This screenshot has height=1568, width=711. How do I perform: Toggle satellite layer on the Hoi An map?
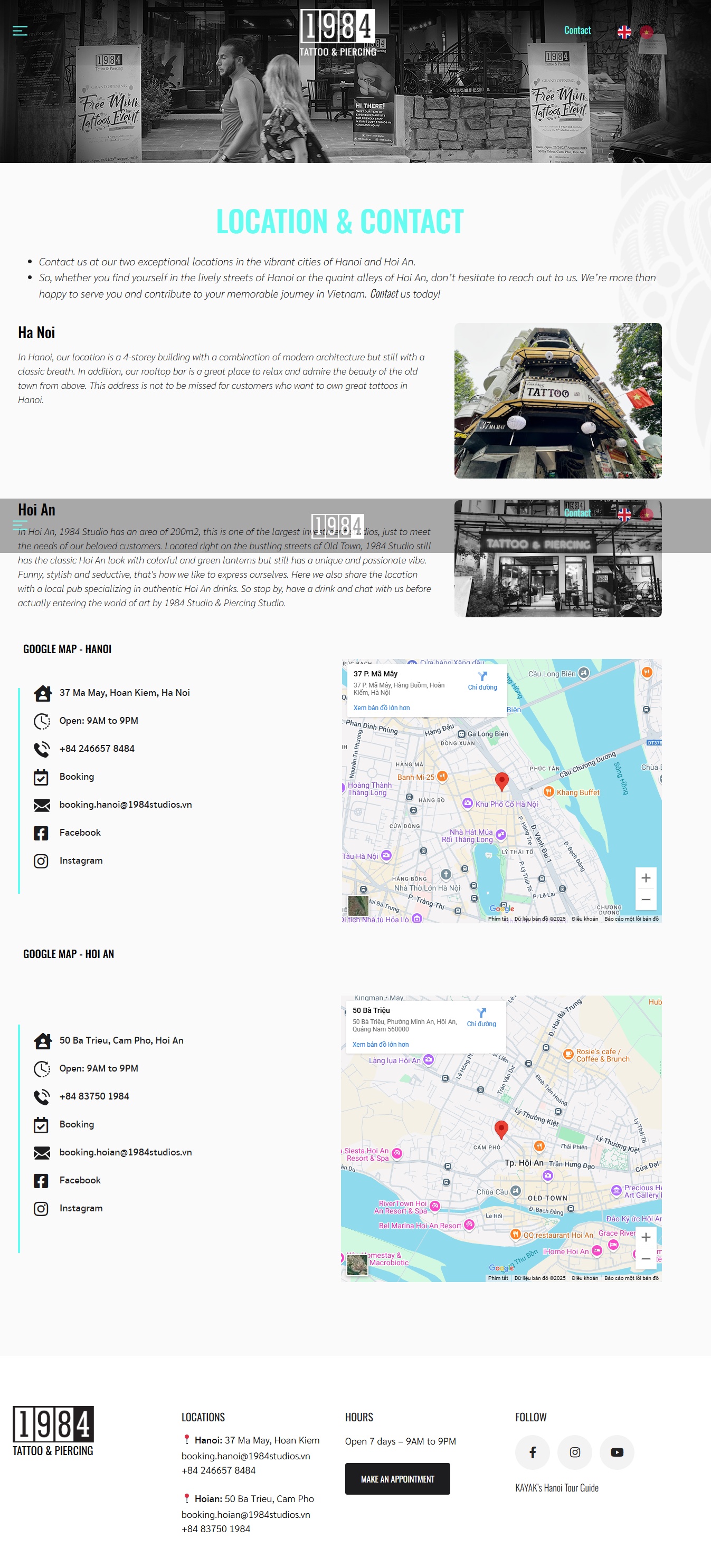point(357,1265)
